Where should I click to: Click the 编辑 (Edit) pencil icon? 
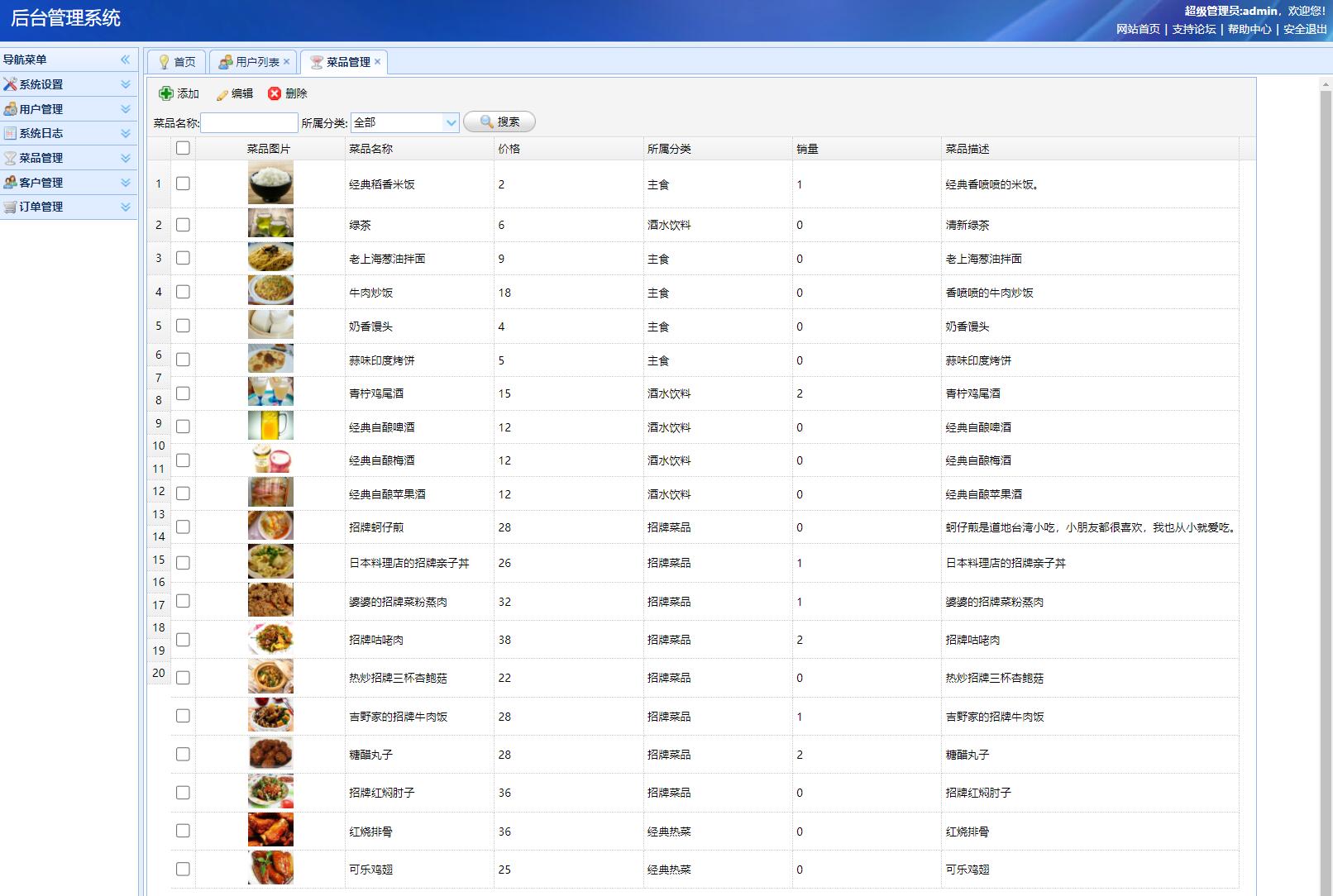pos(221,93)
